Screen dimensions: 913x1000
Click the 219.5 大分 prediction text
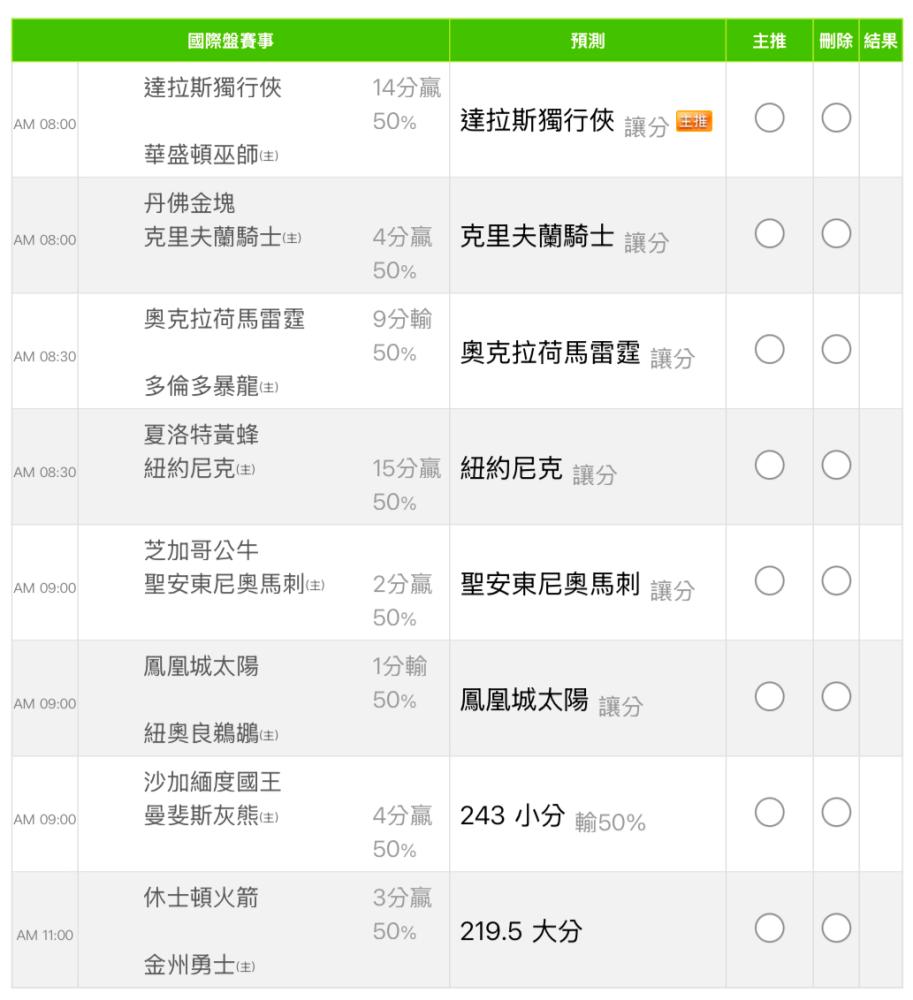pyautogui.click(x=521, y=931)
